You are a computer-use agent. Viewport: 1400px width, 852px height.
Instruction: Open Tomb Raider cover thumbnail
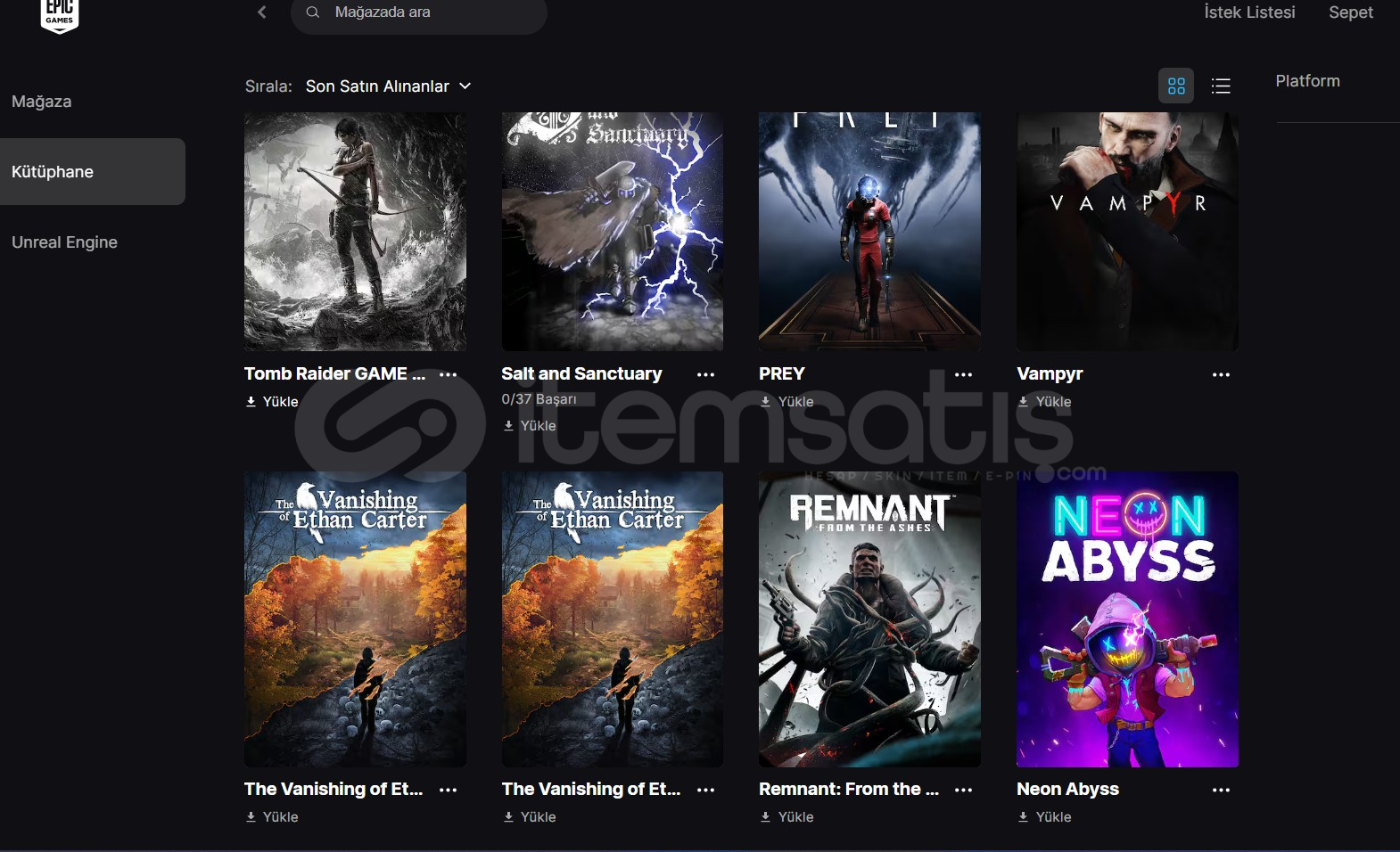tap(355, 232)
